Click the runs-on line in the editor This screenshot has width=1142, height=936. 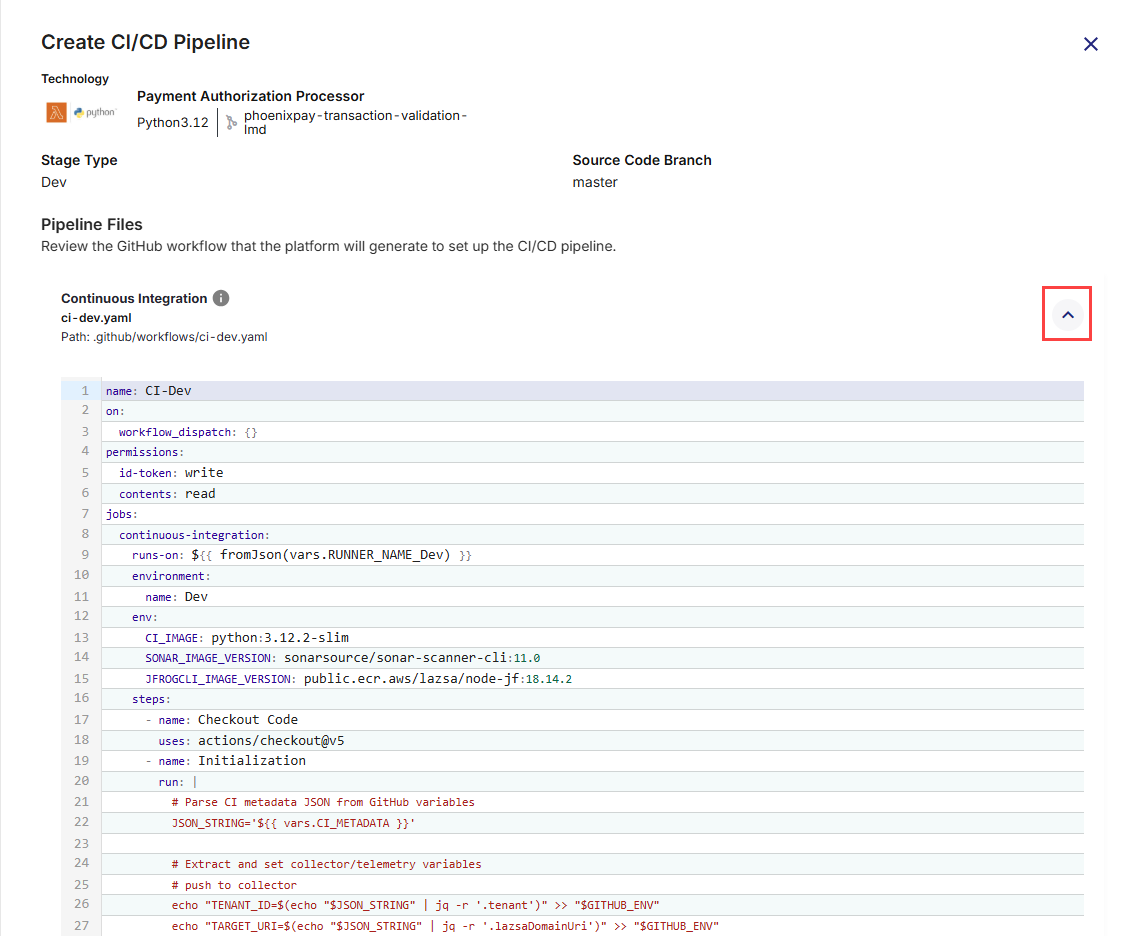click(x=300, y=555)
